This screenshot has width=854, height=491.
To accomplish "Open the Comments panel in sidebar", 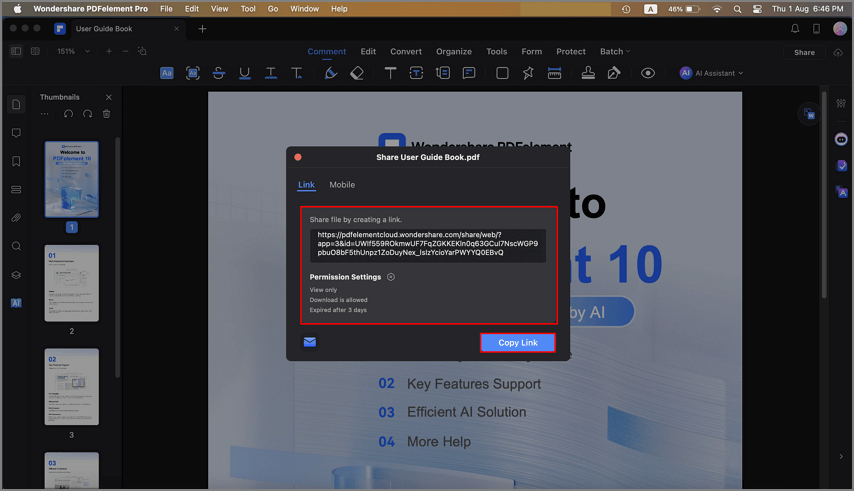I will (16, 133).
